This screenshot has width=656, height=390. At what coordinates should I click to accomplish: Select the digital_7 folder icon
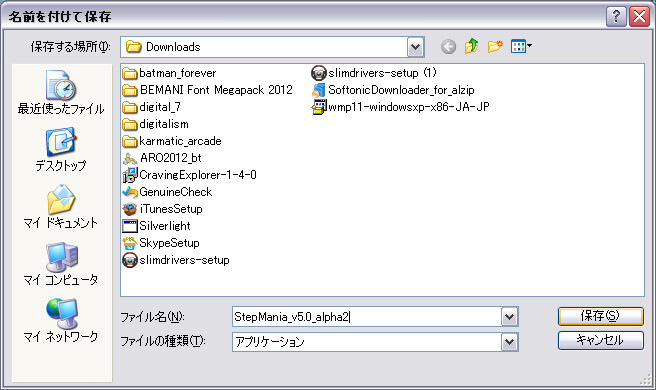click(130, 108)
